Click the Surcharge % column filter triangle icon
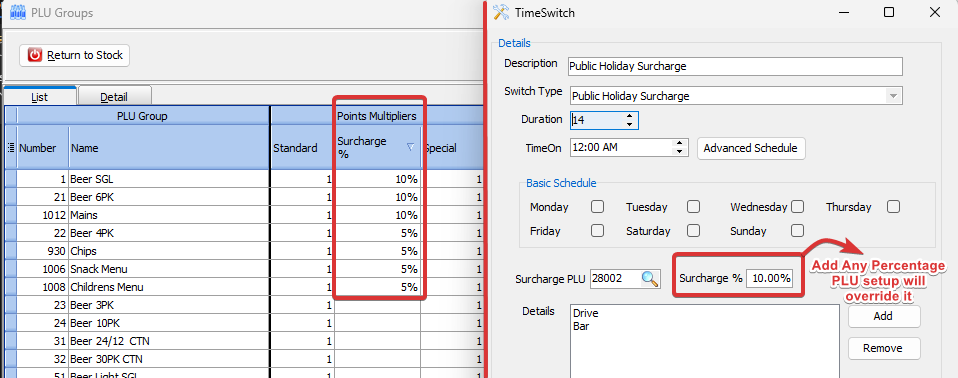The width and height of the screenshot is (958, 378). 411,147
